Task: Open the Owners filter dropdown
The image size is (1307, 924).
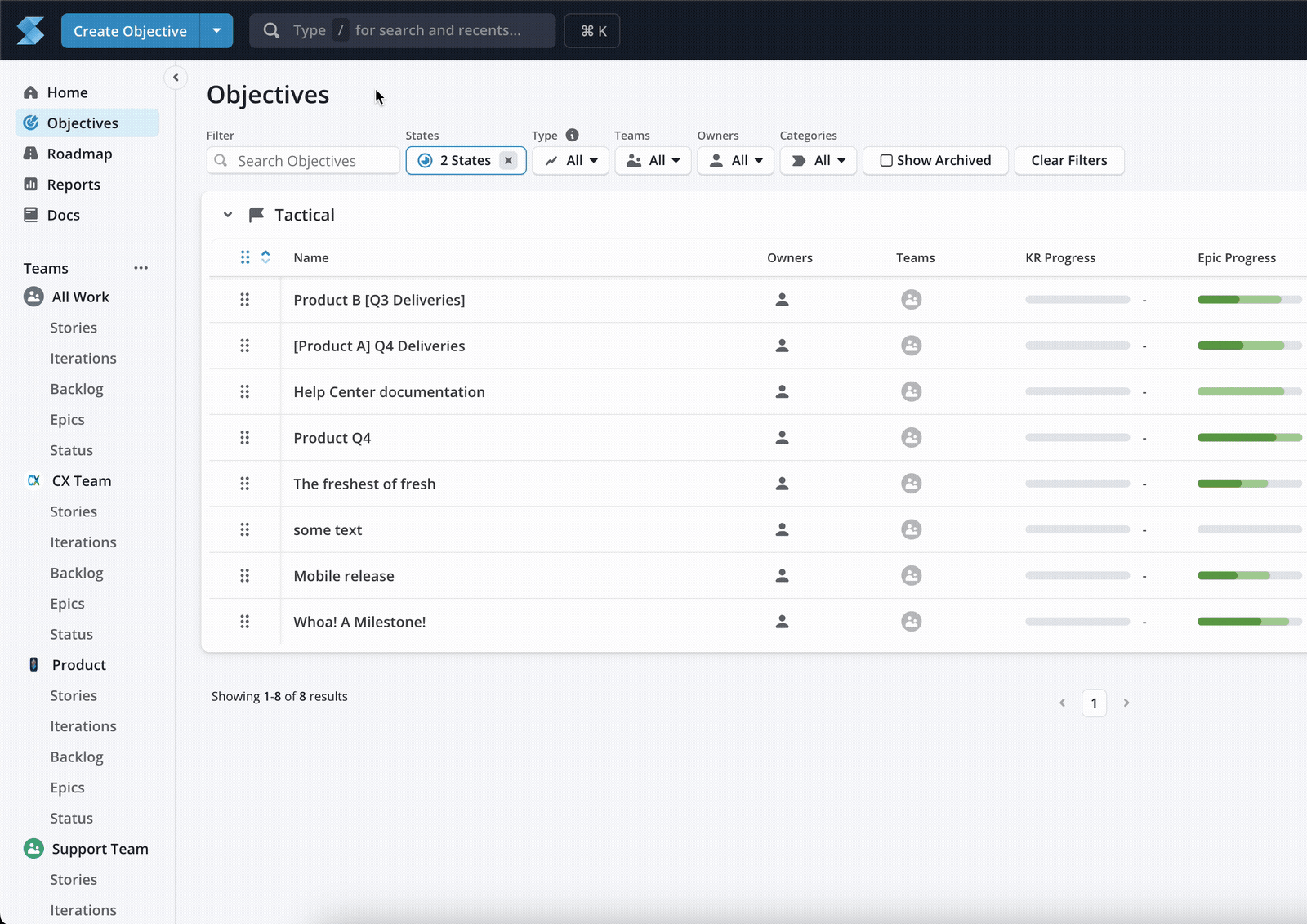Action: [735, 161]
